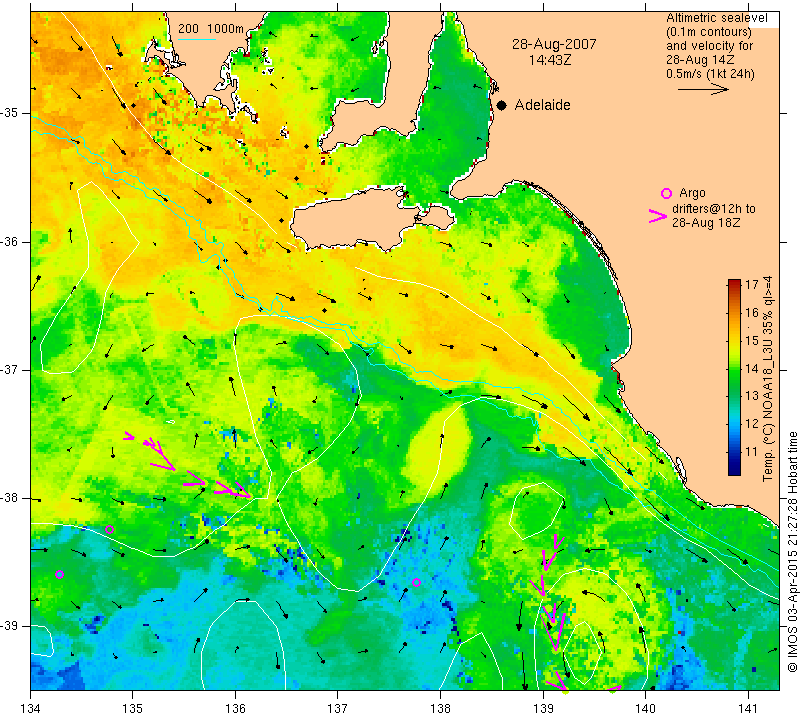The width and height of the screenshot is (800, 720).
Task: Click the 16 value on the color scale
Action: click(752, 312)
